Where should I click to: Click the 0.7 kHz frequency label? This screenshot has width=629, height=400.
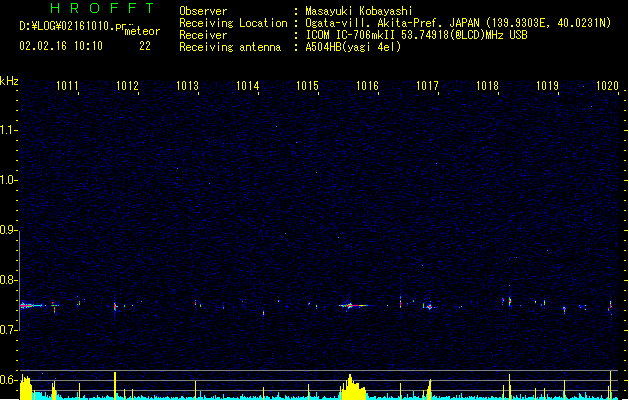(x=8, y=330)
